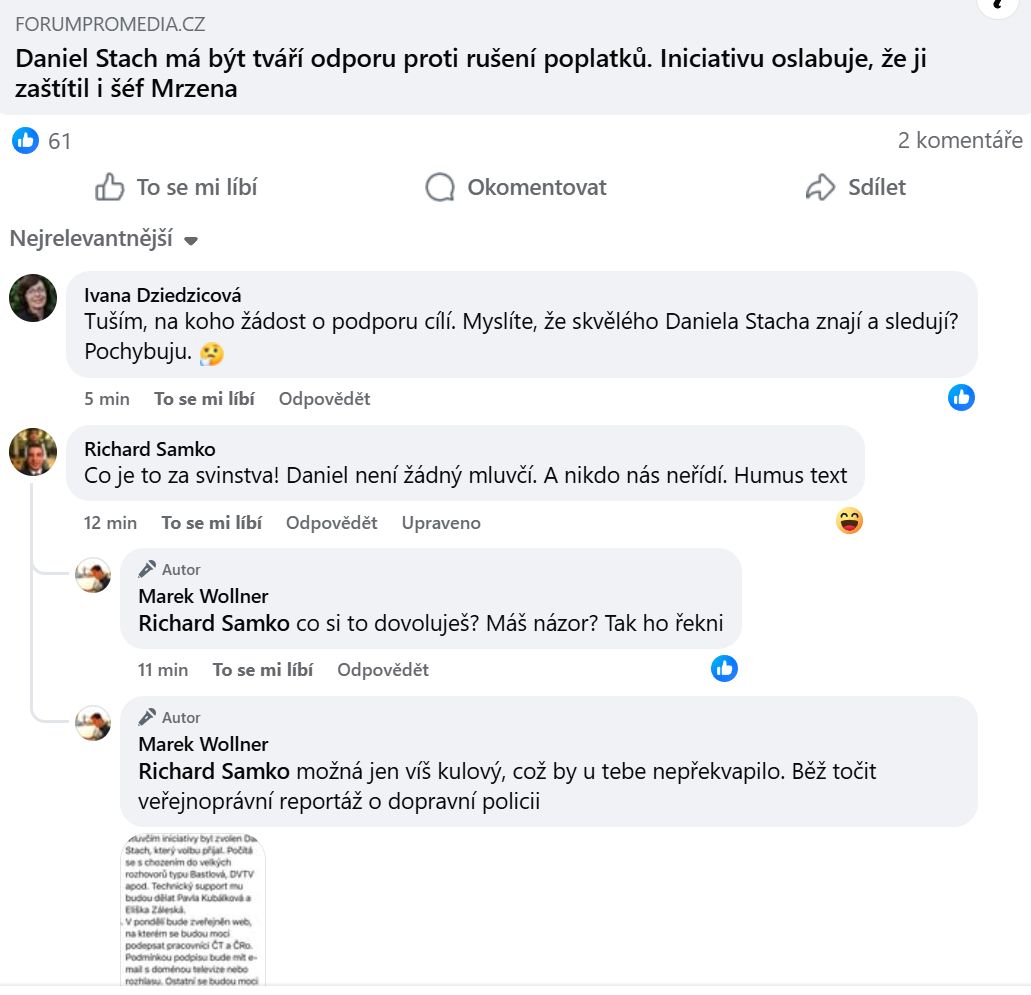1031x995 pixels.
Task: Click blue like reaction on Marek Wollner's reply
Action: coord(724,668)
